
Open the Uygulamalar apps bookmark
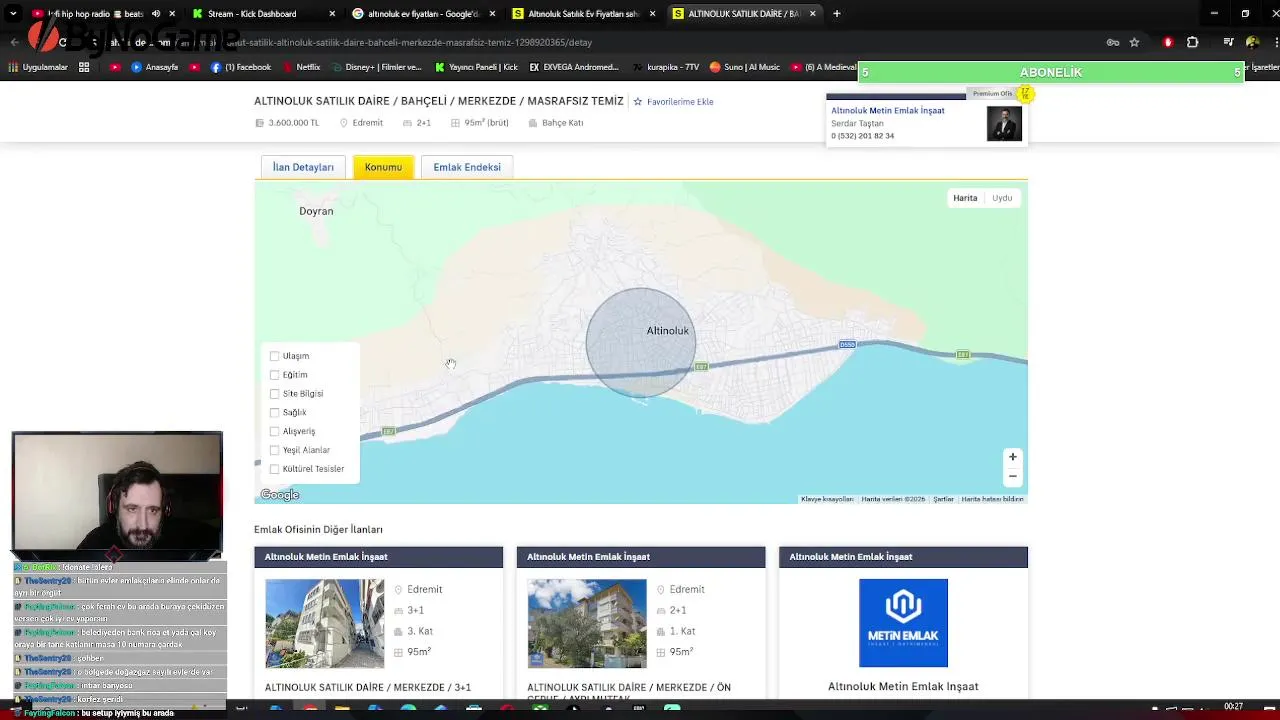[x=38, y=67]
